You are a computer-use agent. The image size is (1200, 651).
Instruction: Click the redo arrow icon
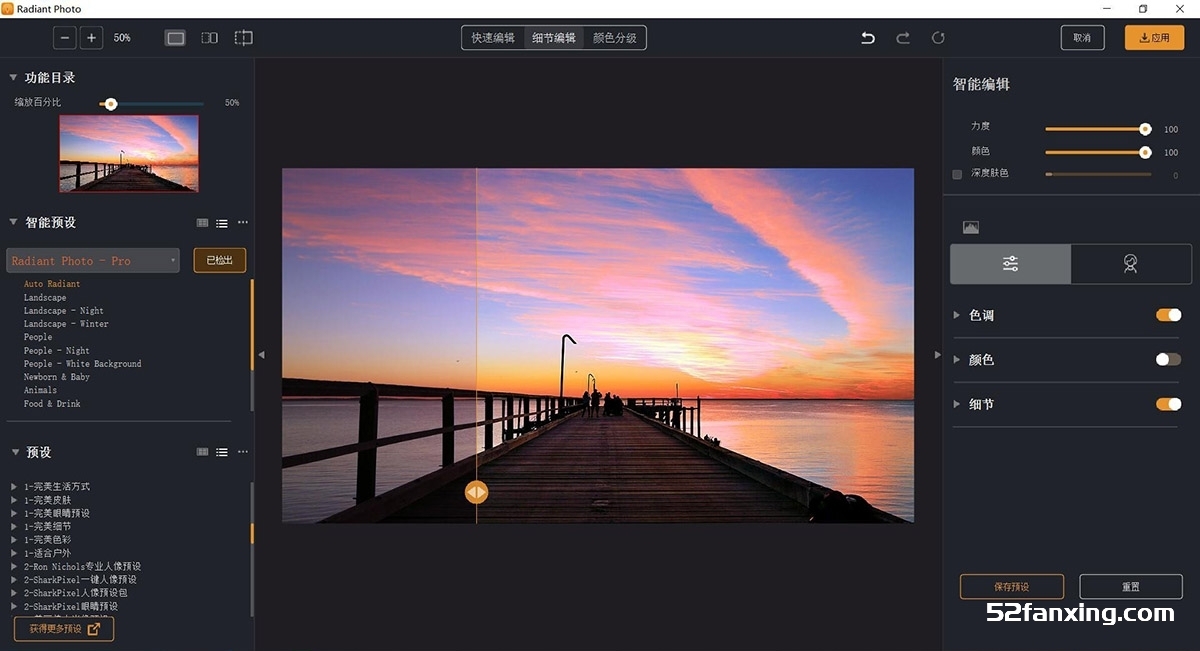pyautogui.click(x=903, y=38)
